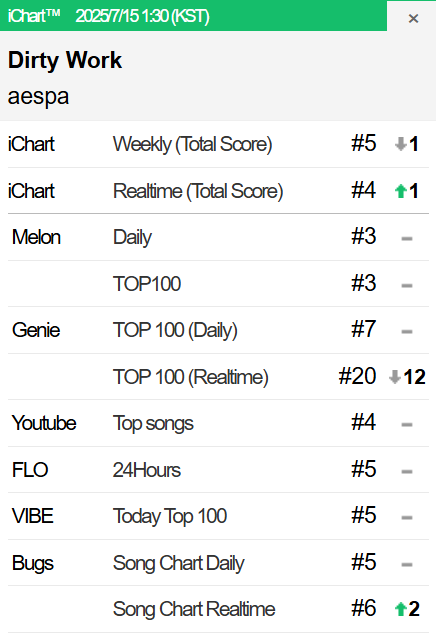Click the down arrow next to Weekly rank

click(x=400, y=144)
